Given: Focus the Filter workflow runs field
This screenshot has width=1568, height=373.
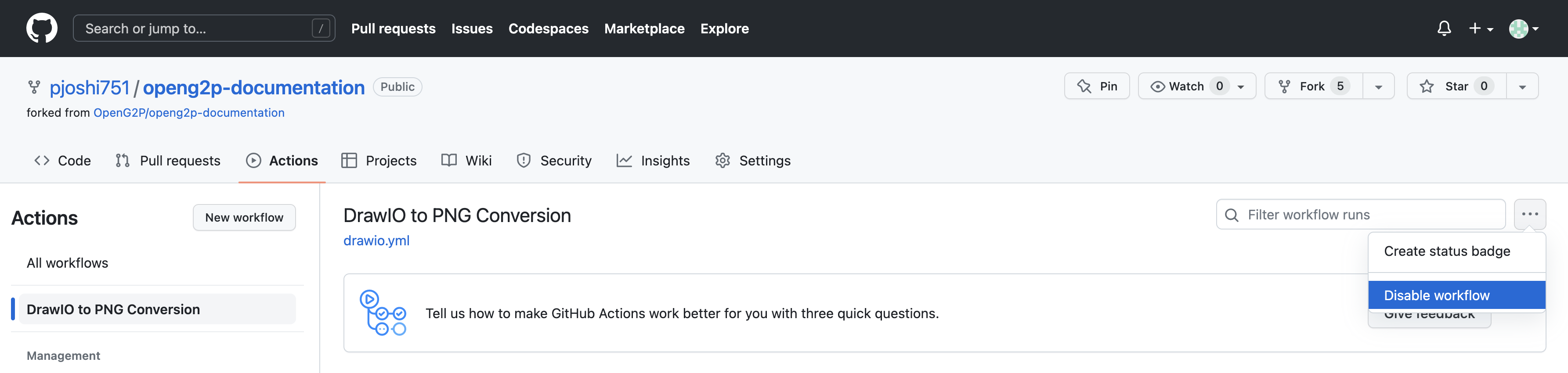Looking at the screenshot, I should pos(1360,214).
